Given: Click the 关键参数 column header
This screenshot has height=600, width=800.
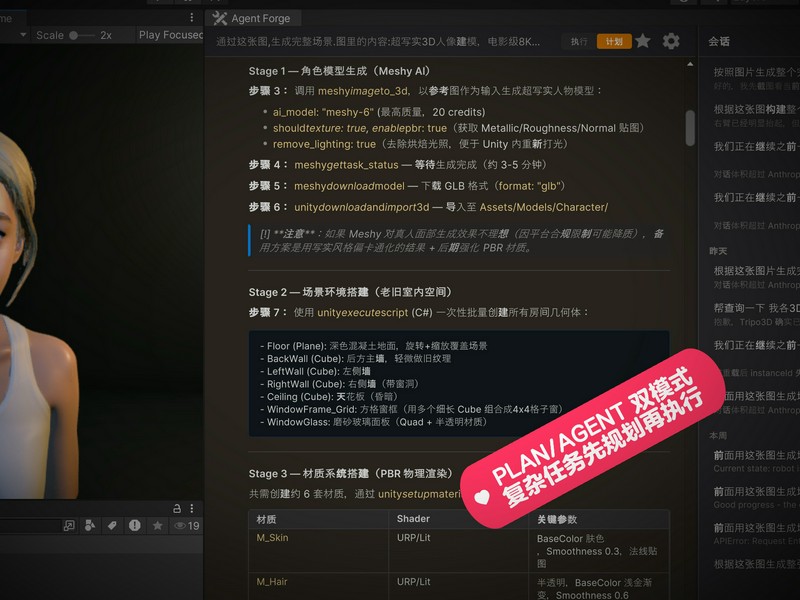Looking at the screenshot, I should tap(557, 519).
